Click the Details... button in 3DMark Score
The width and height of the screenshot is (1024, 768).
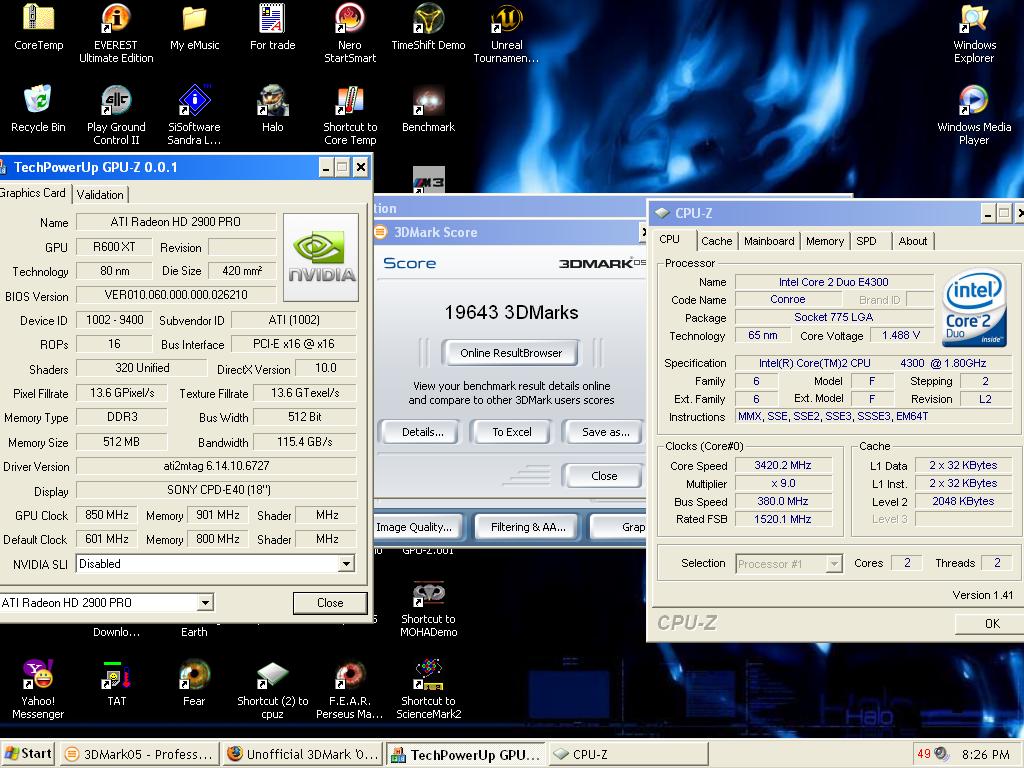pyautogui.click(x=423, y=432)
